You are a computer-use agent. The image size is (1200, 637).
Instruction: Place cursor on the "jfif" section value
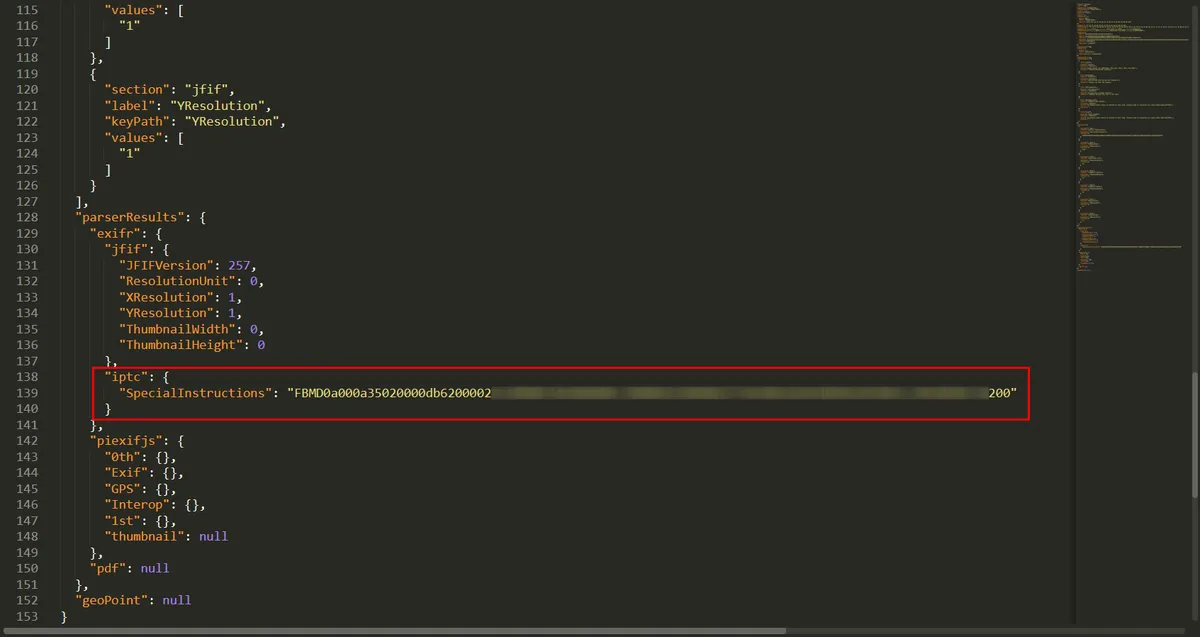coord(208,89)
